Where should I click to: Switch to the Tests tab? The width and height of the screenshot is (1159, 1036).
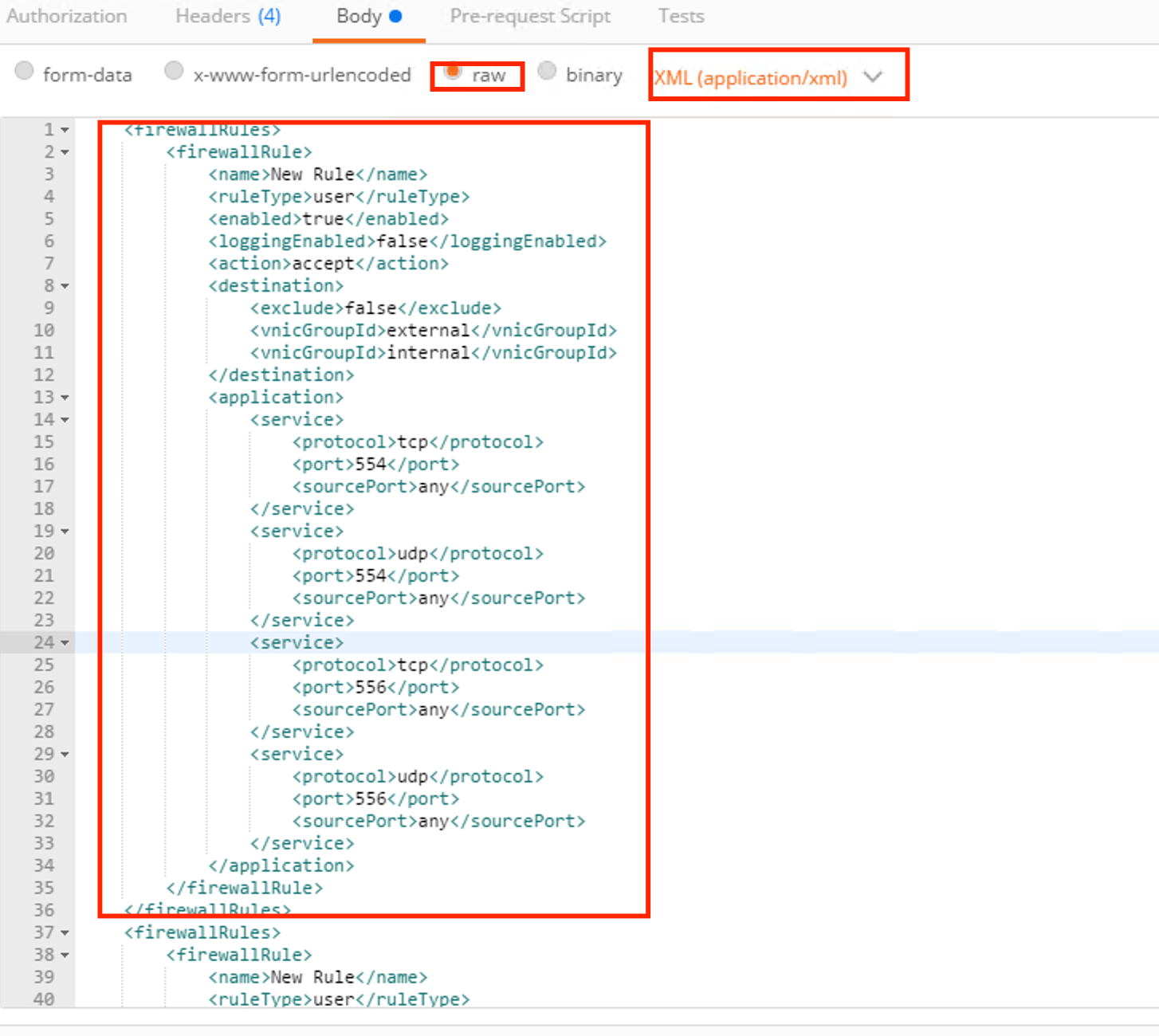[681, 16]
